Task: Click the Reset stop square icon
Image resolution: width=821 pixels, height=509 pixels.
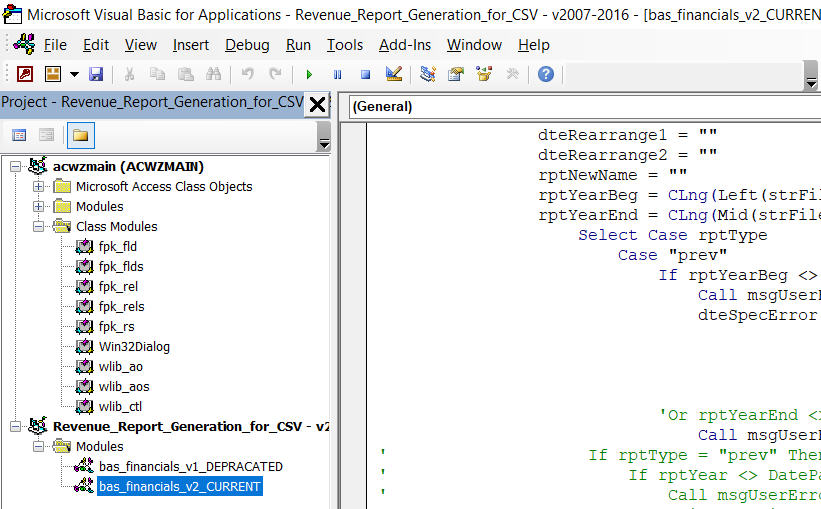Action: point(365,74)
